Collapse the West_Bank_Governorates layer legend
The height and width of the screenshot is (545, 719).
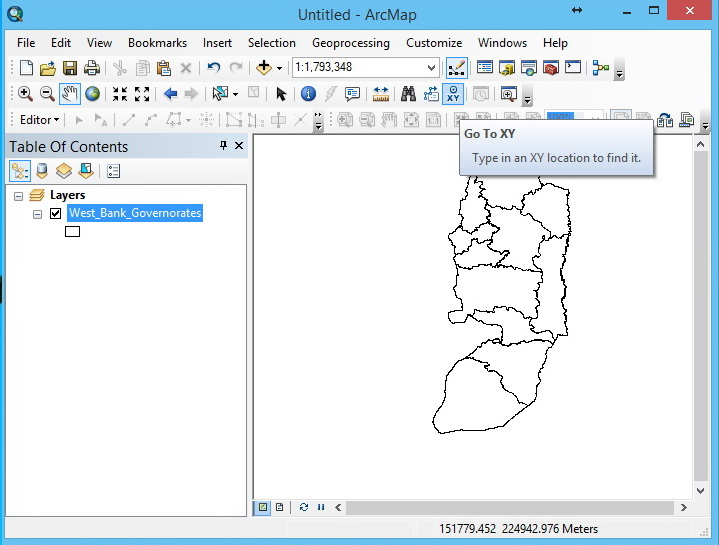(38, 214)
